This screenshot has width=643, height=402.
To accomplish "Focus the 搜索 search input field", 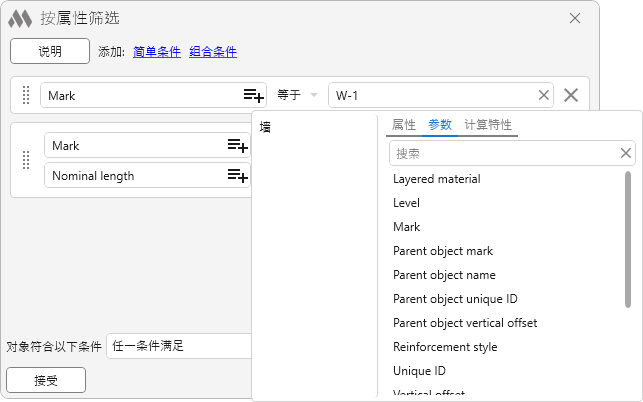I will pos(503,153).
